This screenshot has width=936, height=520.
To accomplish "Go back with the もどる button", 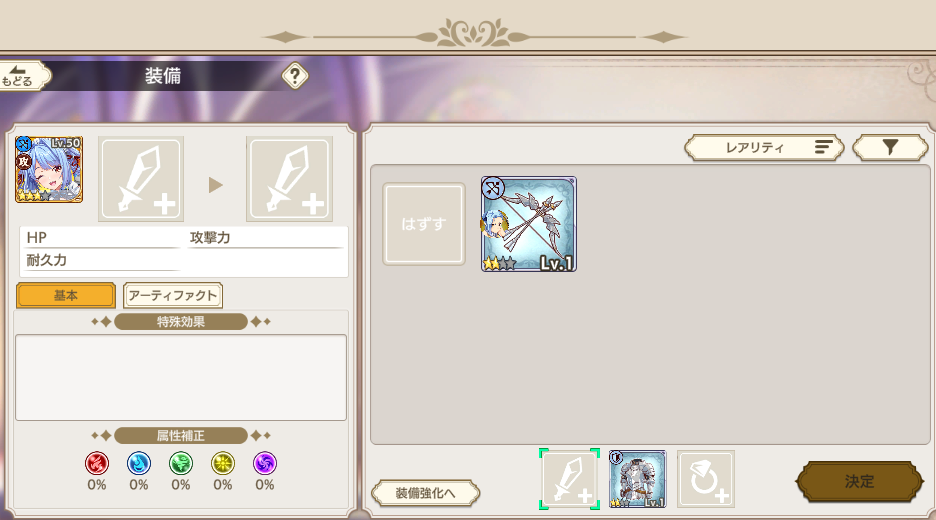I will [24, 76].
